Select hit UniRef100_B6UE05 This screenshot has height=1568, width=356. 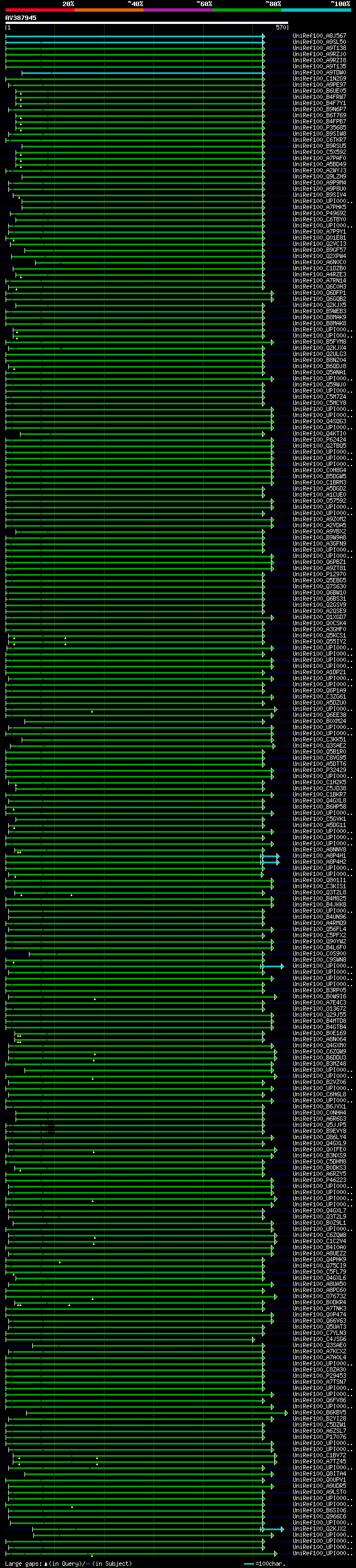pyautogui.click(x=319, y=91)
